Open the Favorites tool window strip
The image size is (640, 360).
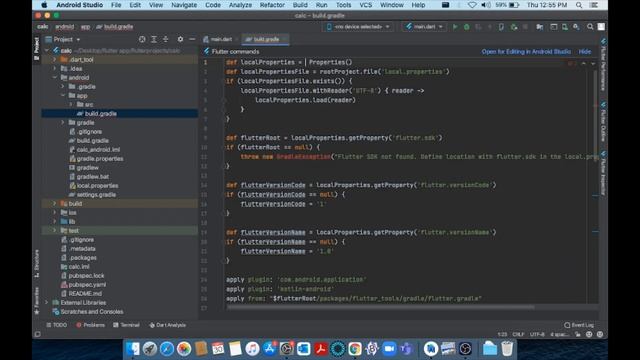pyautogui.click(x=37, y=301)
